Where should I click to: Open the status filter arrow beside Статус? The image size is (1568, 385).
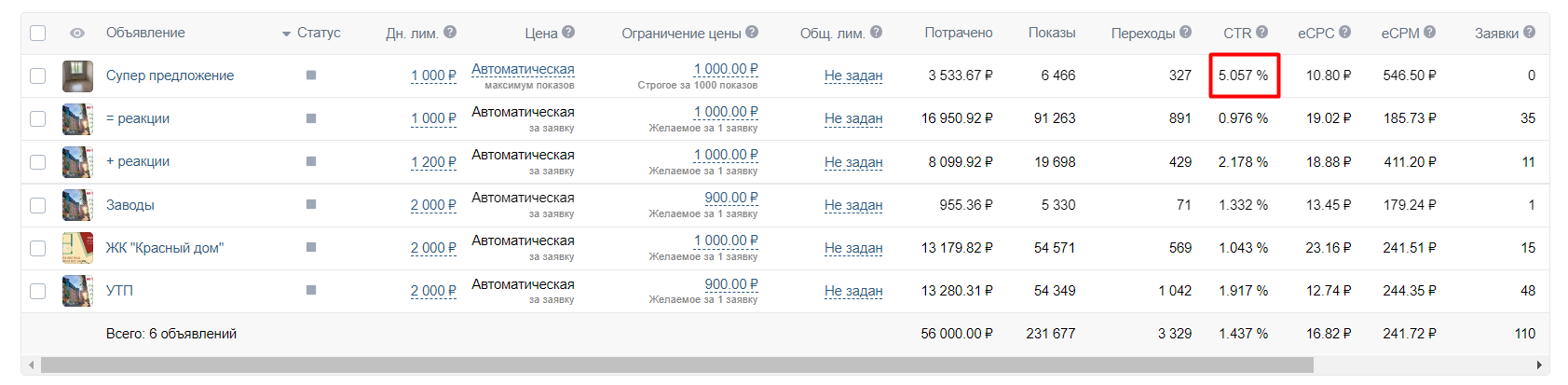tap(286, 34)
